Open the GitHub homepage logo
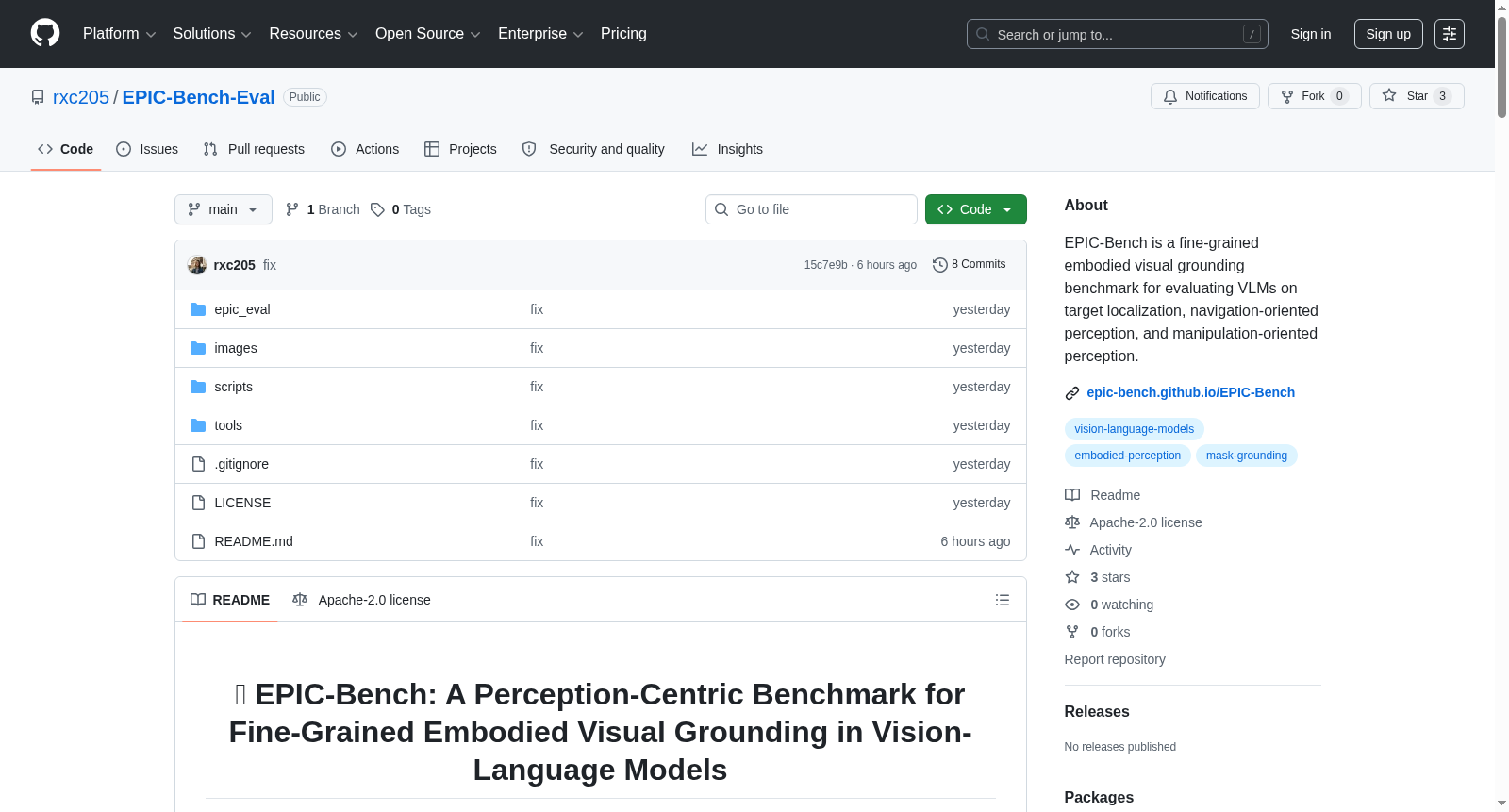The image size is (1509, 812). point(45,34)
